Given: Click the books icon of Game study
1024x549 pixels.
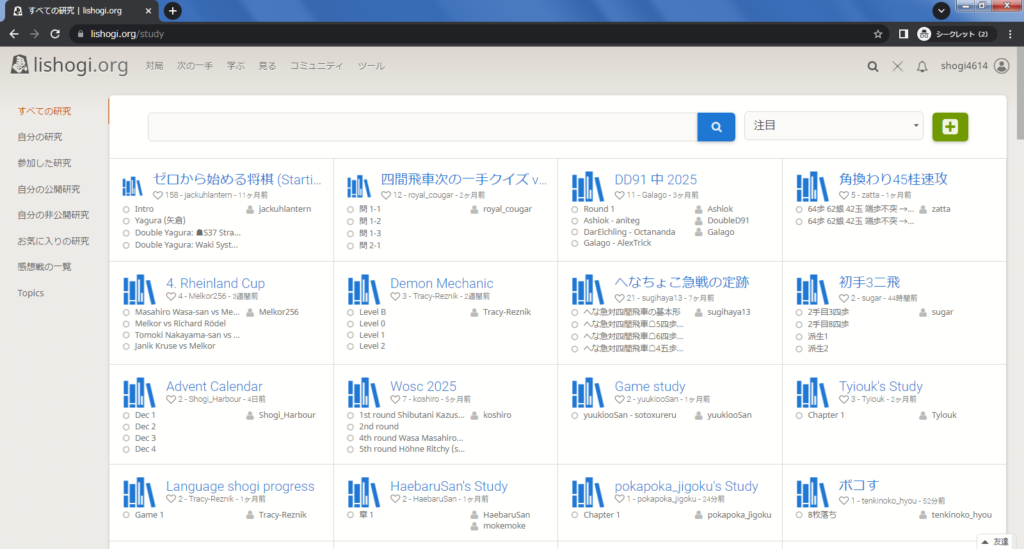Looking at the screenshot, I should tap(587, 393).
